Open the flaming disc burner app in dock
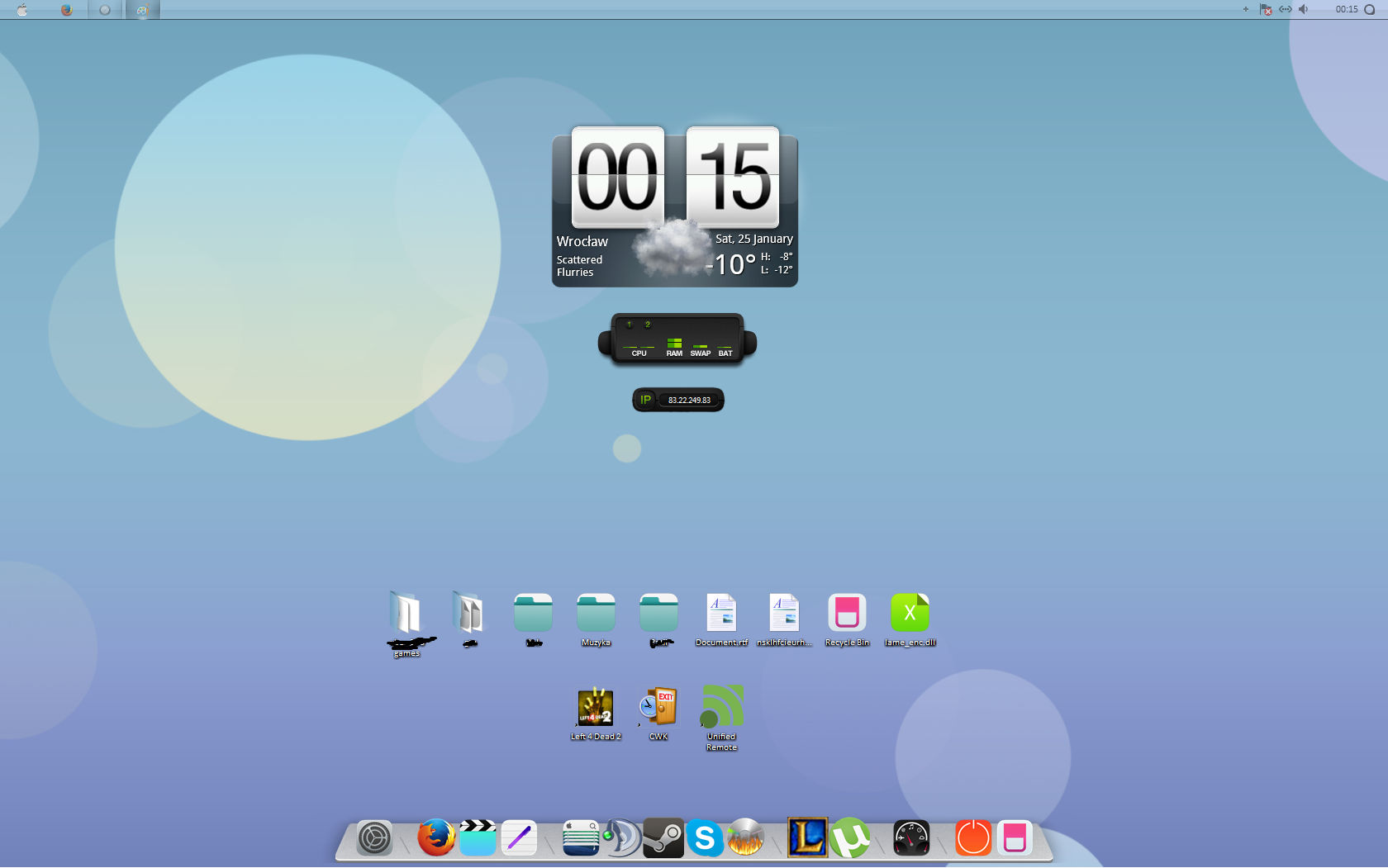The image size is (1388, 868). tap(746, 837)
